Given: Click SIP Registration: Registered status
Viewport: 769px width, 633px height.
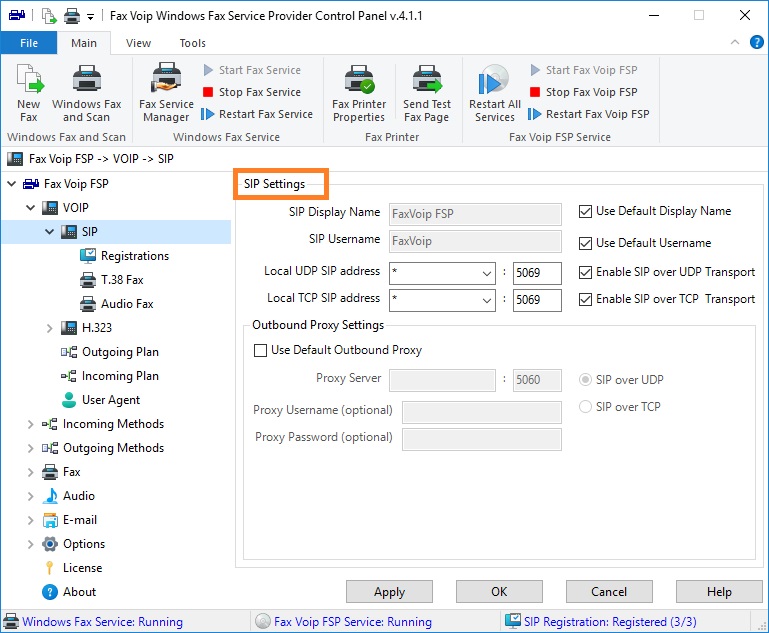Looking at the screenshot, I should pos(610,622).
